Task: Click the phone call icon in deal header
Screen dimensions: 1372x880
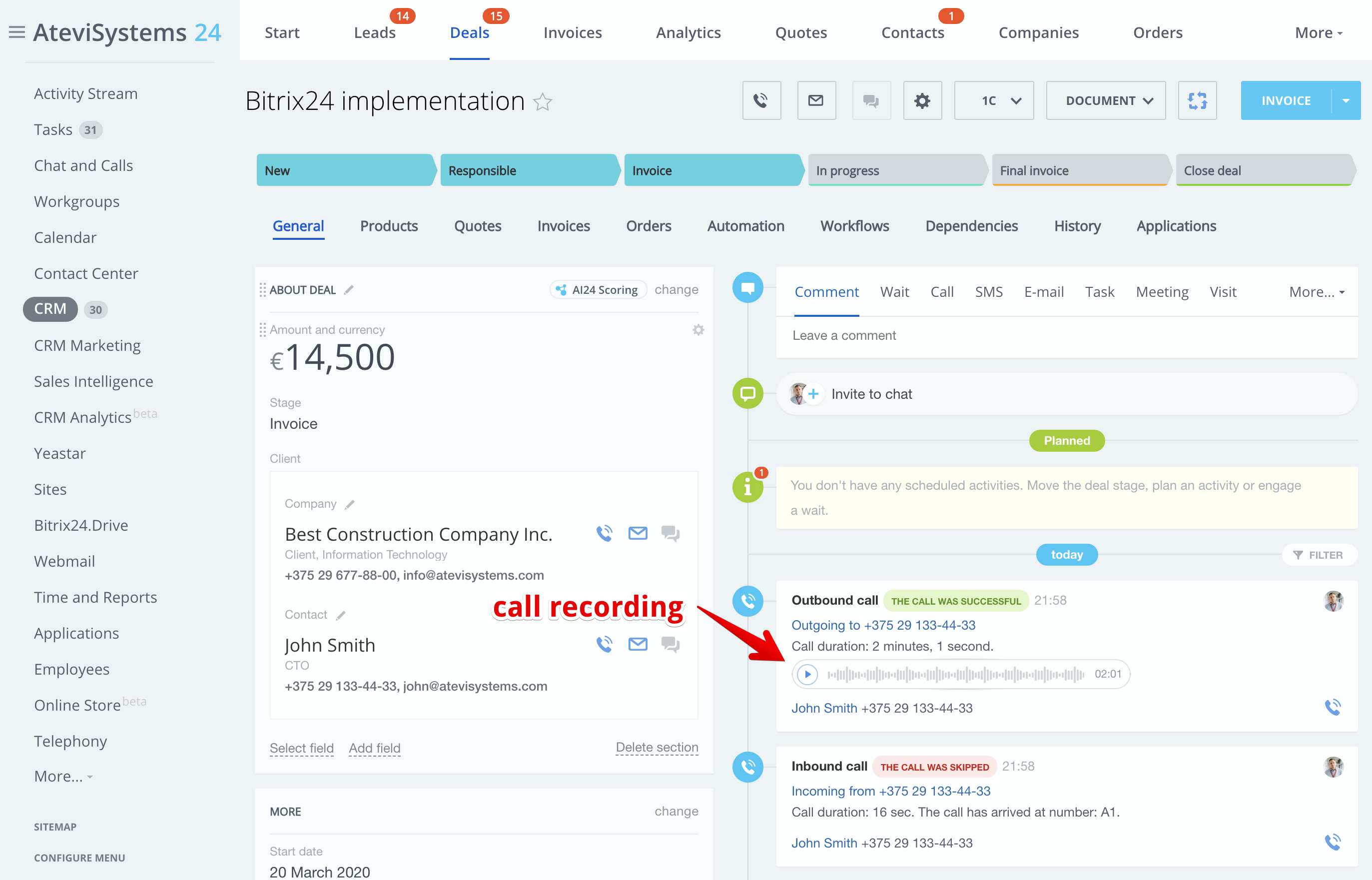Action: 761,100
